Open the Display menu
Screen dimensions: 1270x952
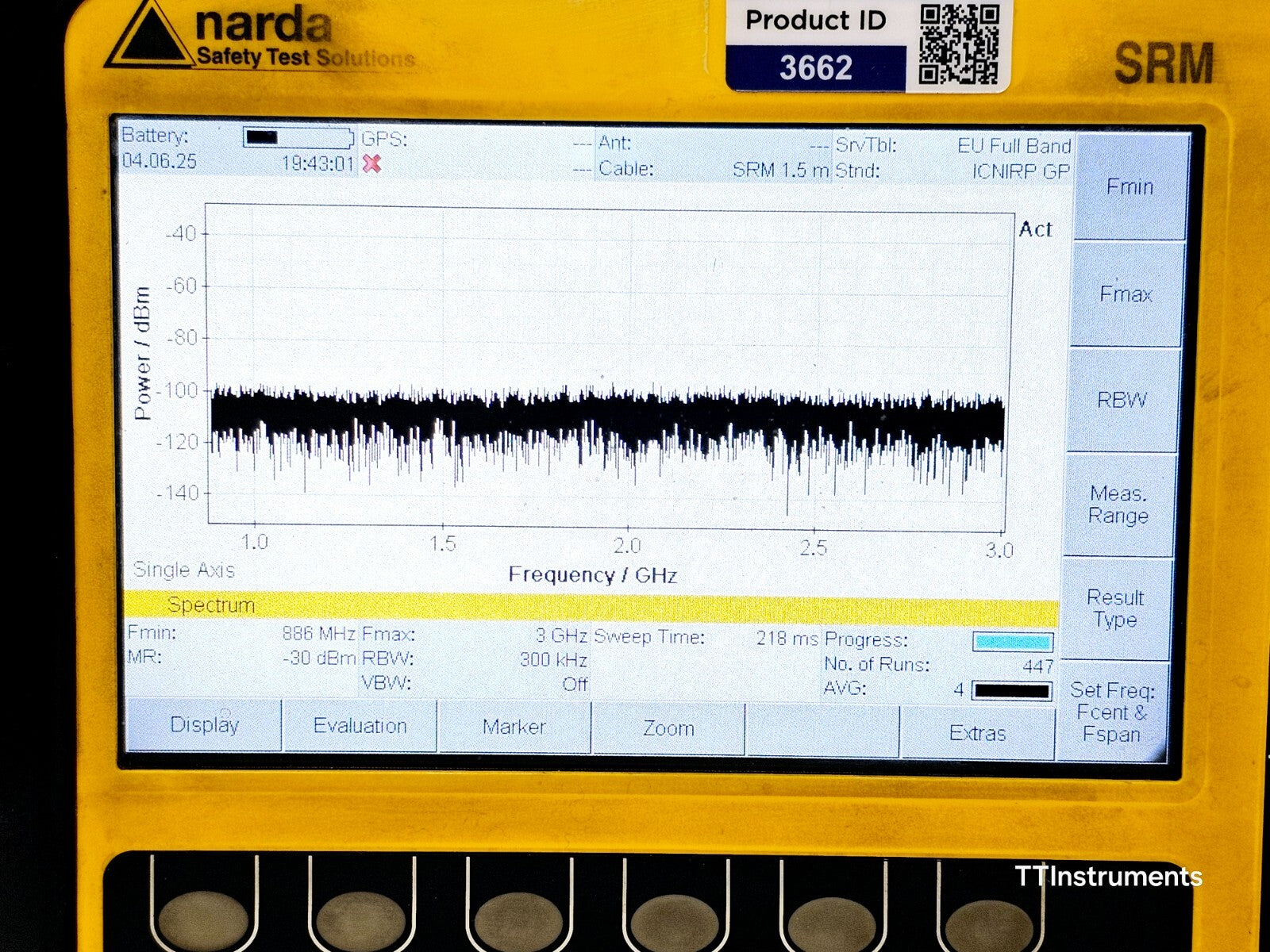[204, 725]
